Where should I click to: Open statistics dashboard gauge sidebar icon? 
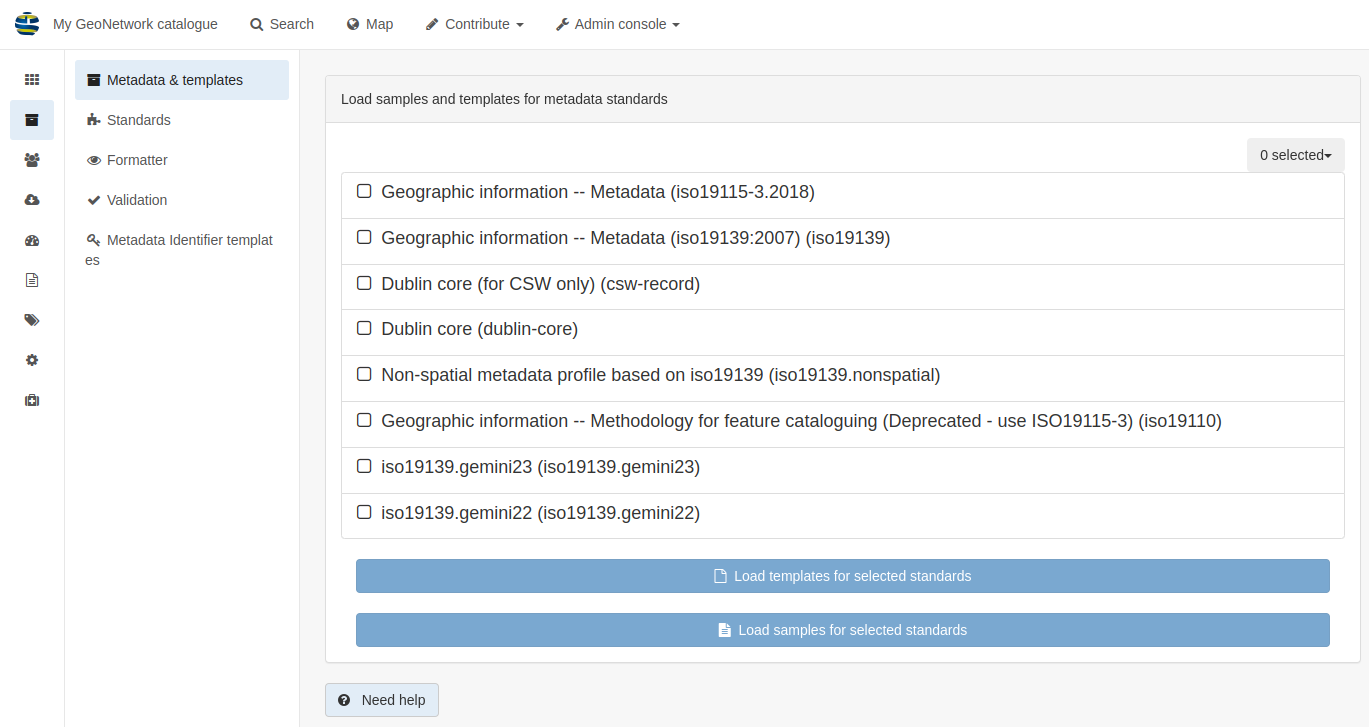click(32, 240)
